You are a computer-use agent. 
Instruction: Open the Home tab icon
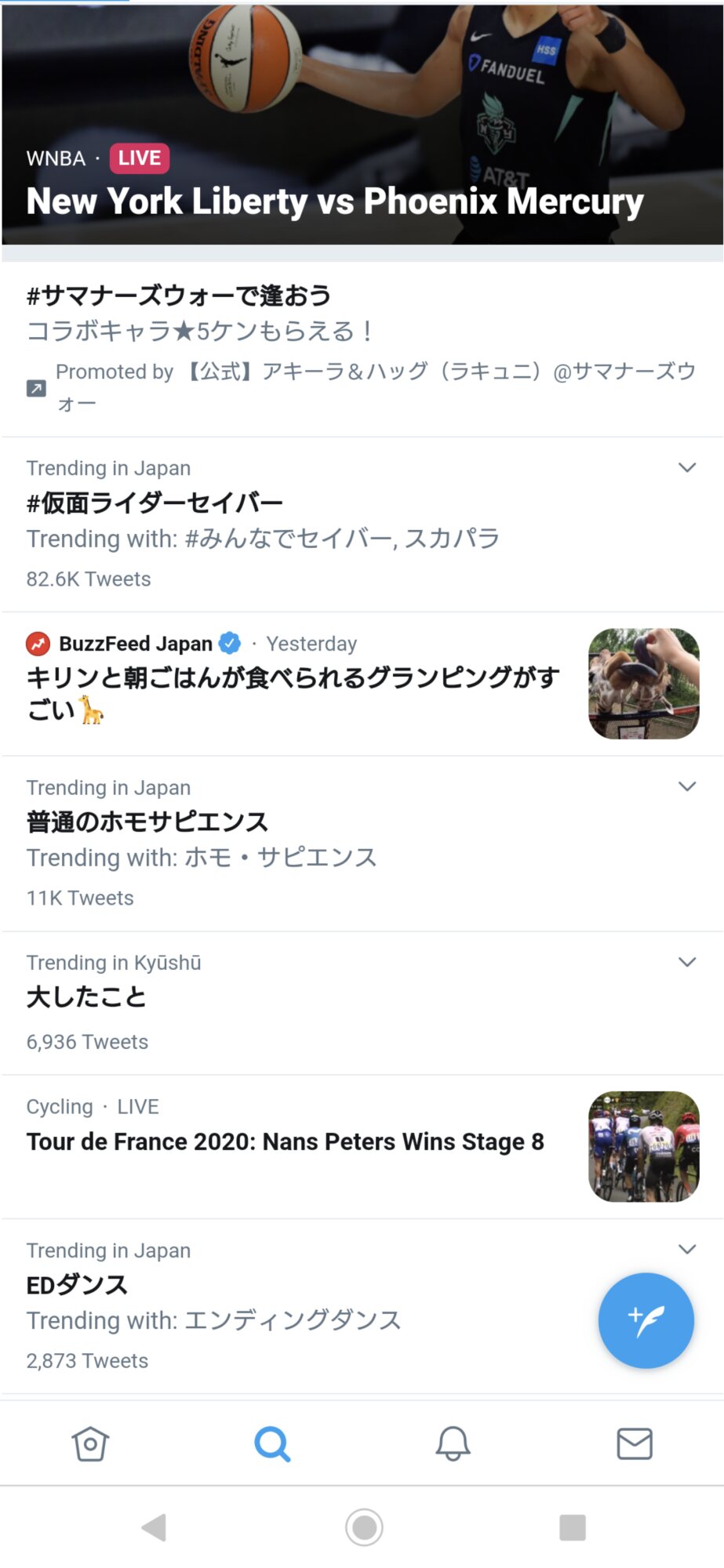[90, 1443]
